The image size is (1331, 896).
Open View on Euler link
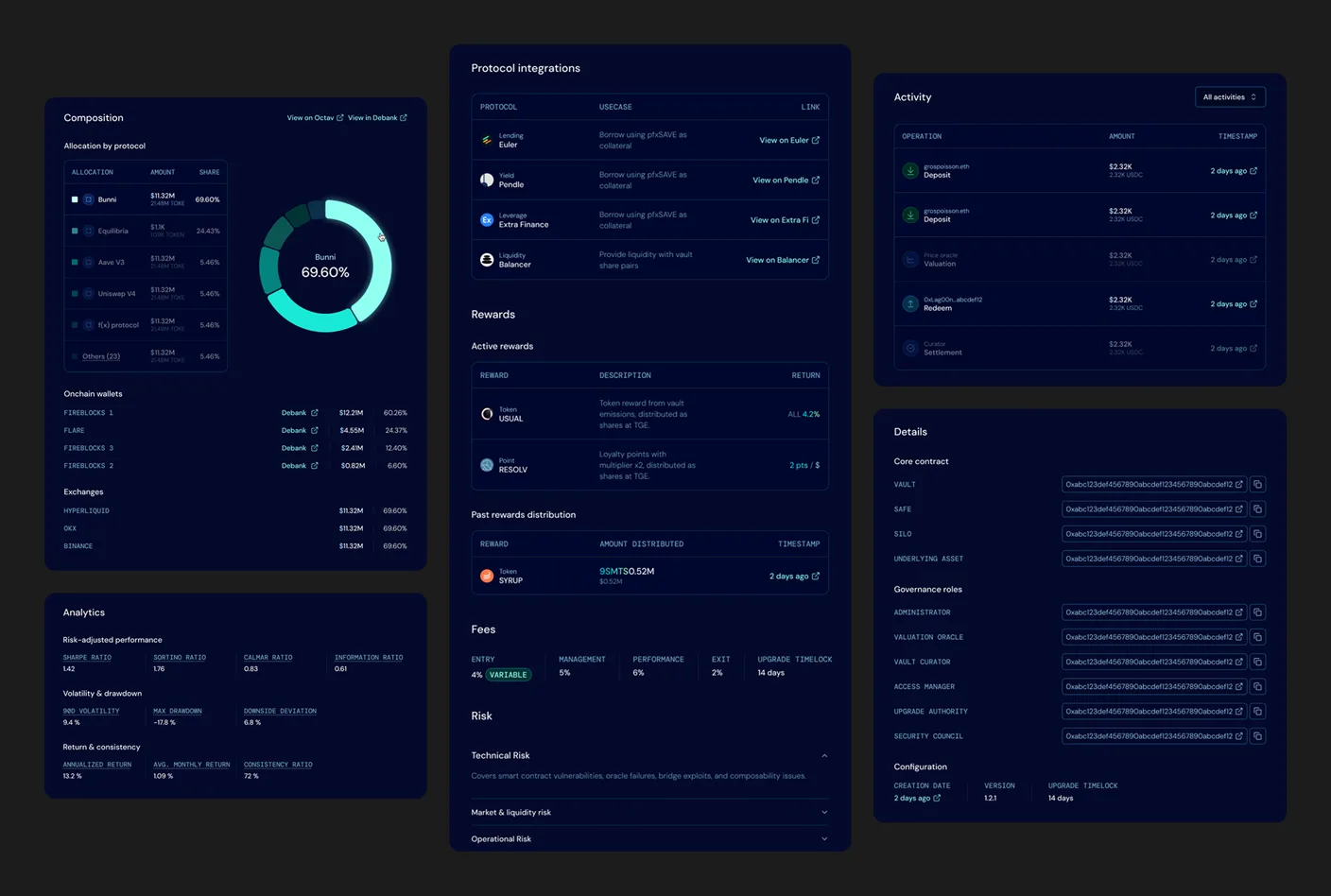point(789,140)
